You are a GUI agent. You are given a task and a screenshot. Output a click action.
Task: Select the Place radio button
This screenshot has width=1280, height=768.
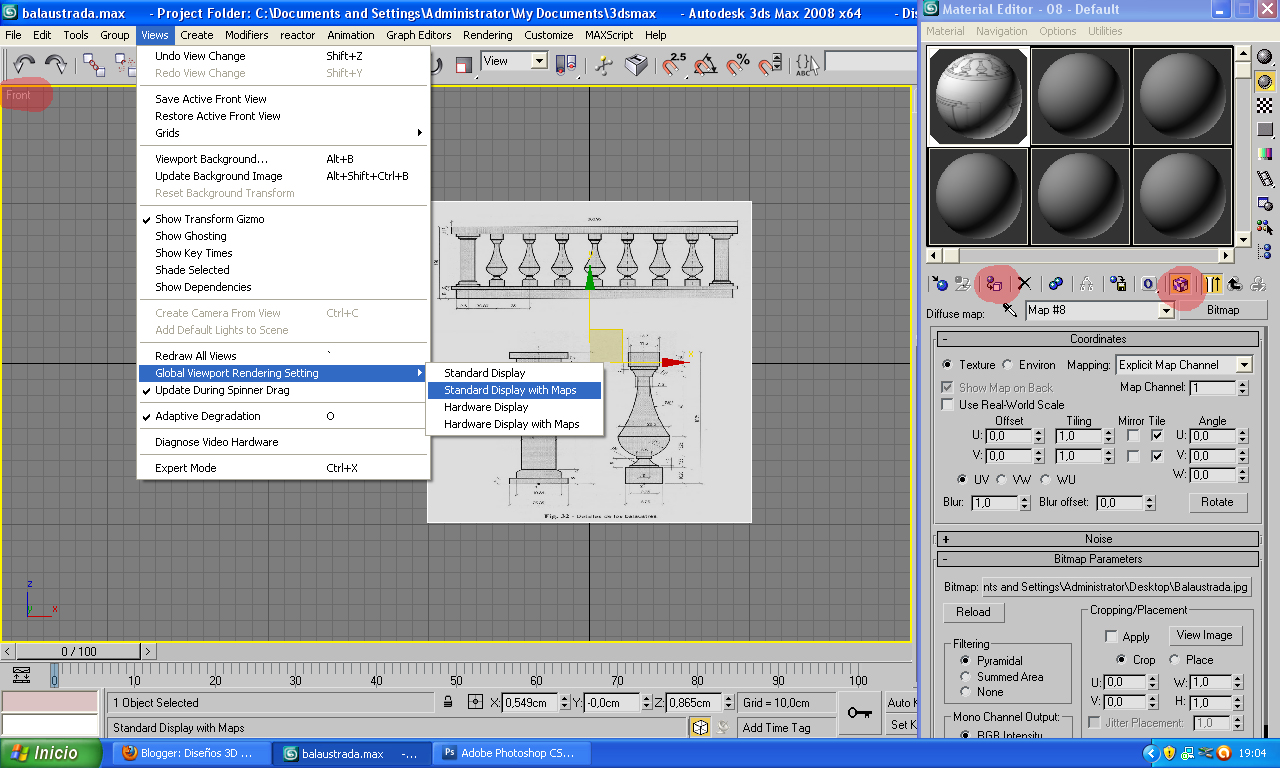click(x=1174, y=660)
